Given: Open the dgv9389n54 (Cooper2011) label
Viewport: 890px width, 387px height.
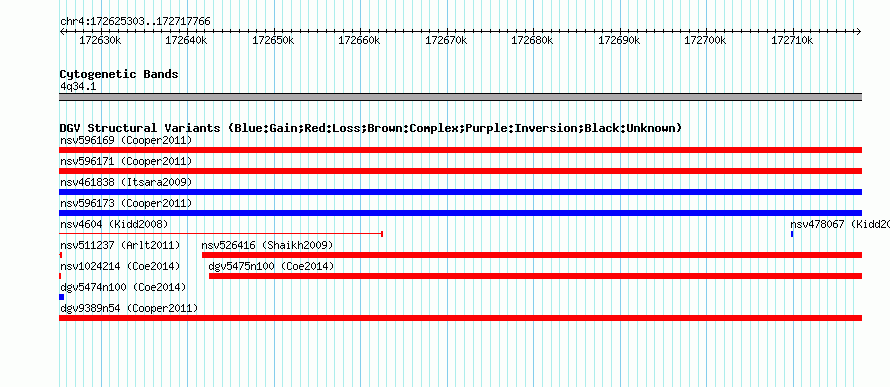Looking at the screenshot, I should [x=129, y=308].
